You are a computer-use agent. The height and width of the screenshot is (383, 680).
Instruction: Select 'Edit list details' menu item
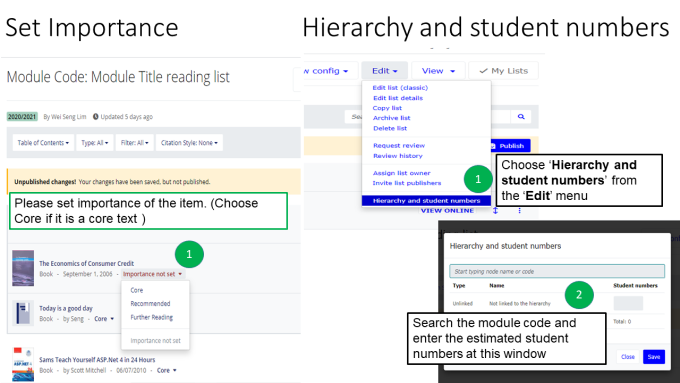click(398, 98)
